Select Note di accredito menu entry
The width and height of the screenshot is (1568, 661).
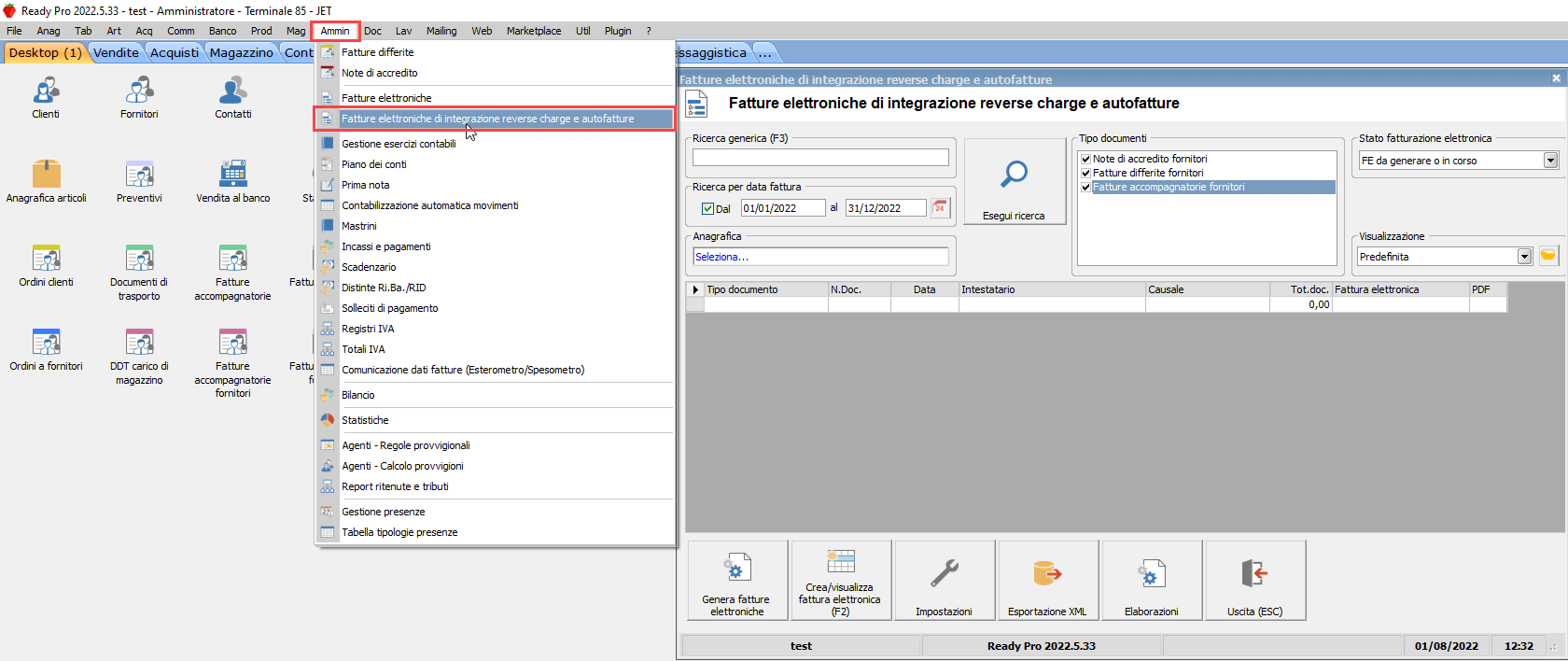pos(495,73)
